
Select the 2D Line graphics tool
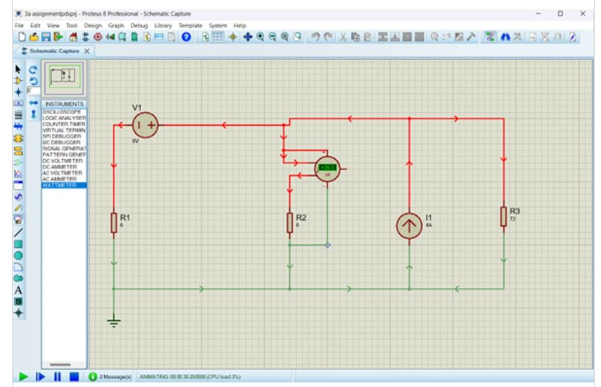tap(18, 232)
